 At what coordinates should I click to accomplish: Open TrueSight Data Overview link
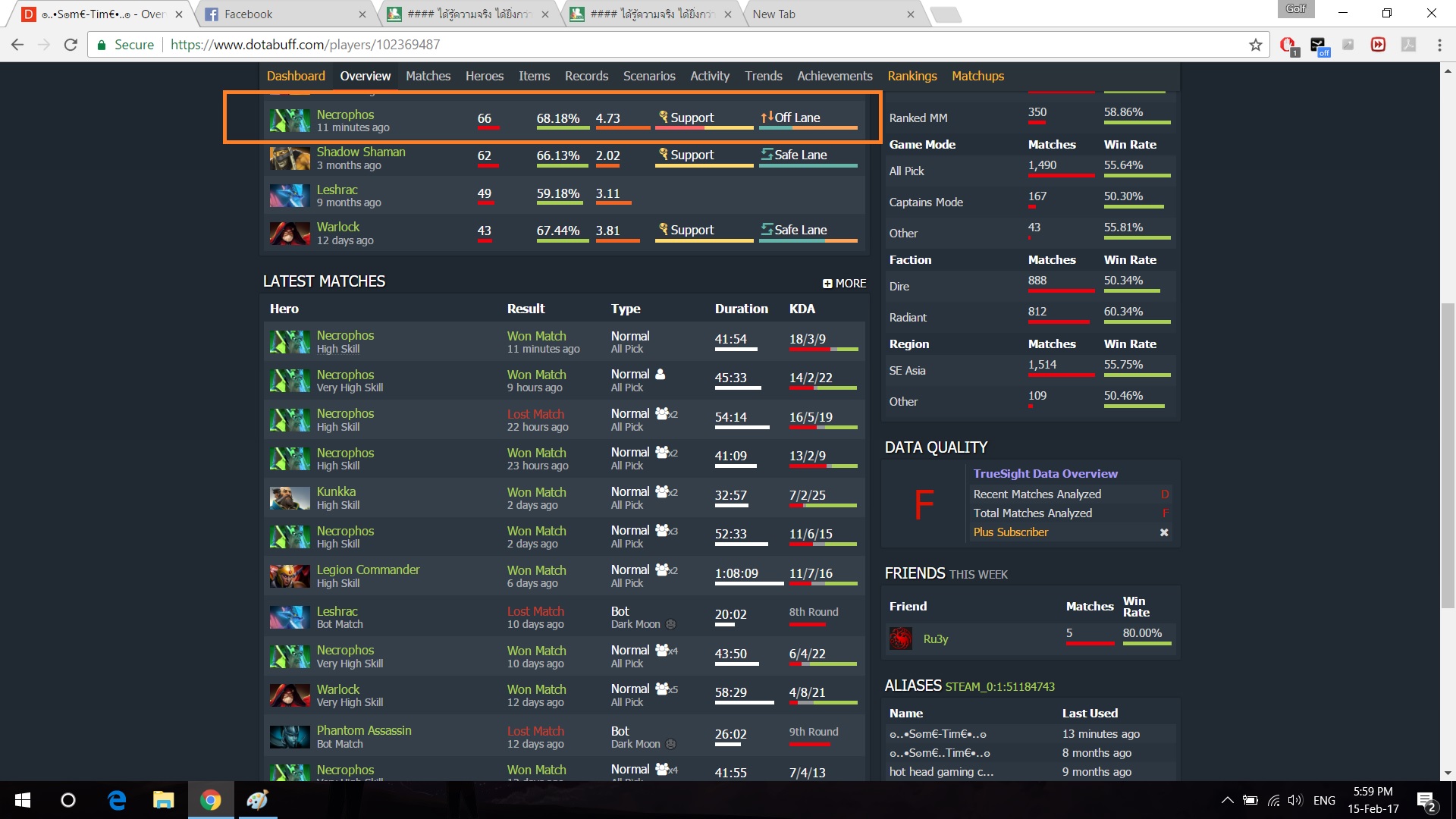pyautogui.click(x=1045, y=473)
